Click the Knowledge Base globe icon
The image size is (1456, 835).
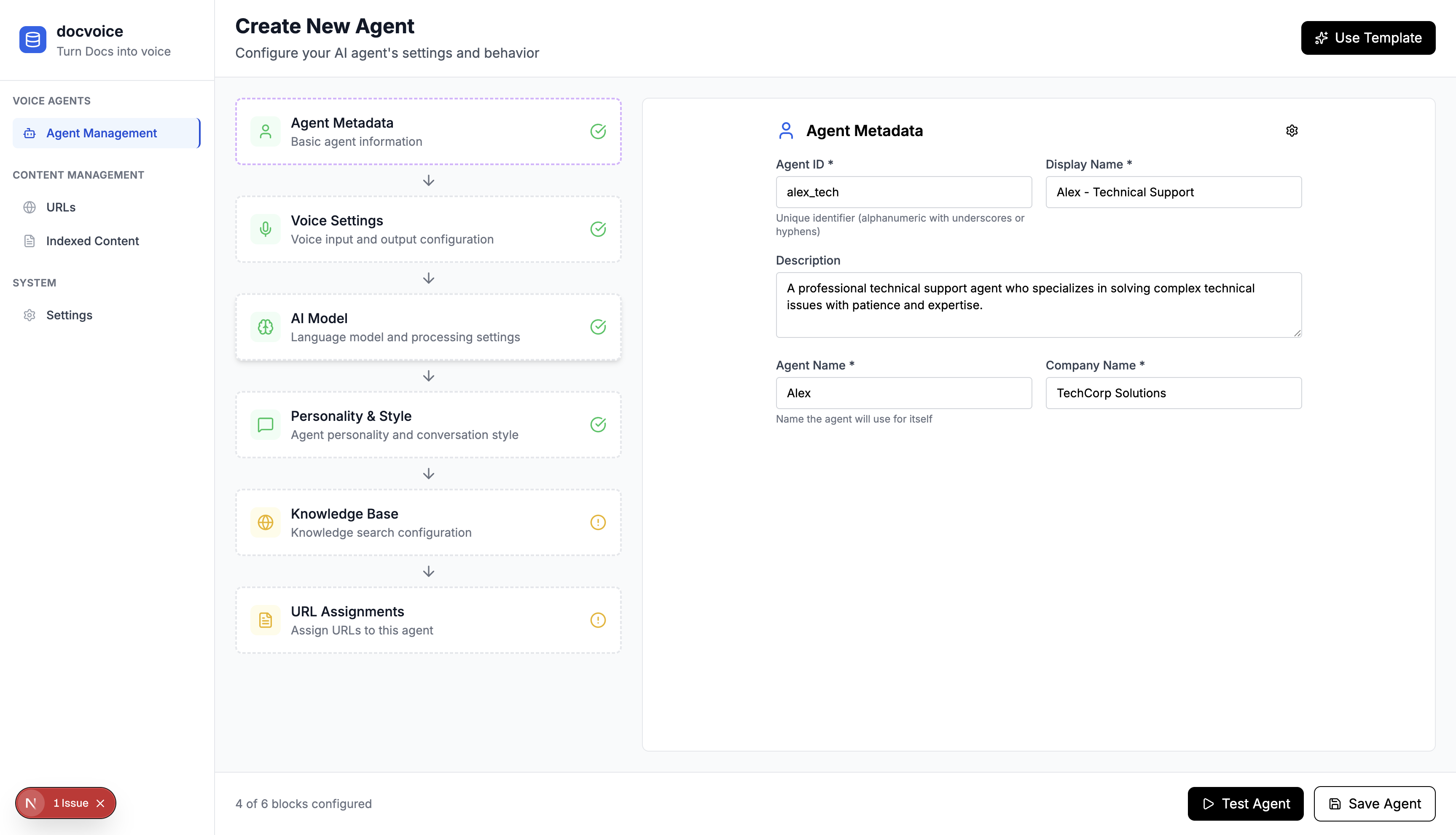[x=265, y=522]
